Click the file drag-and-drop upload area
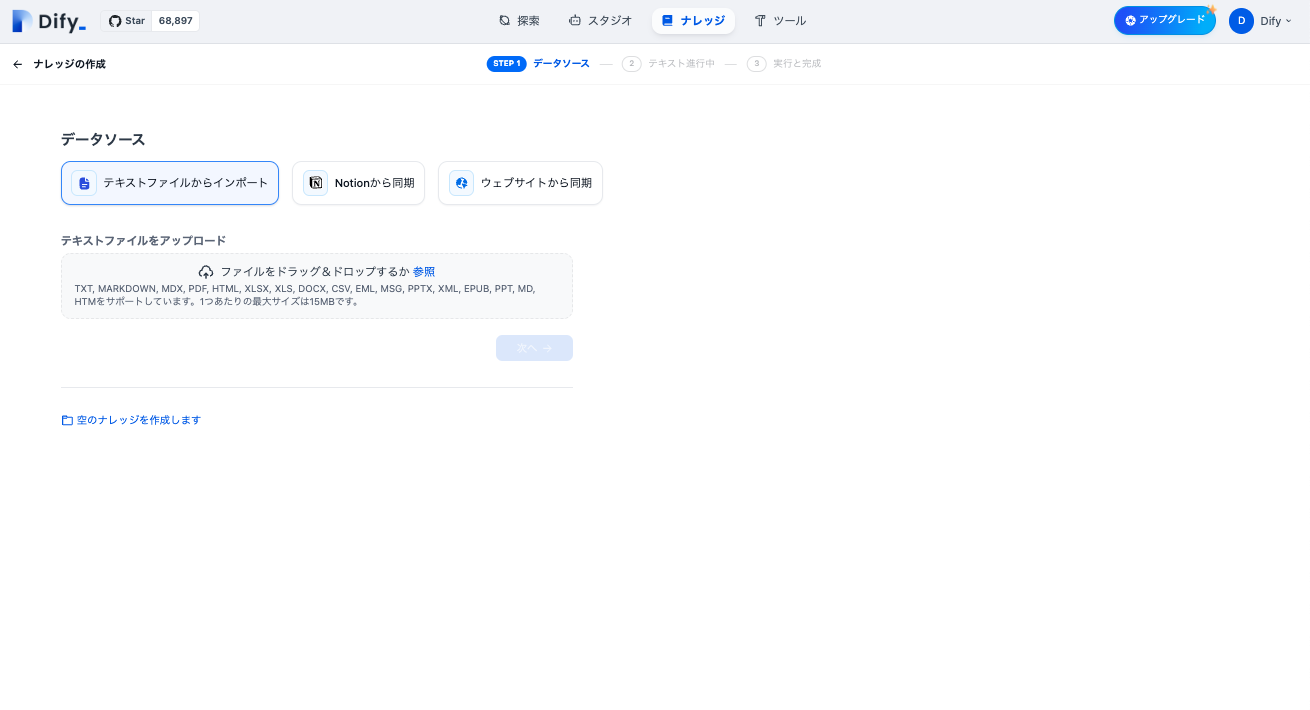The image size is (1310, 710). [x=316, y=295]
